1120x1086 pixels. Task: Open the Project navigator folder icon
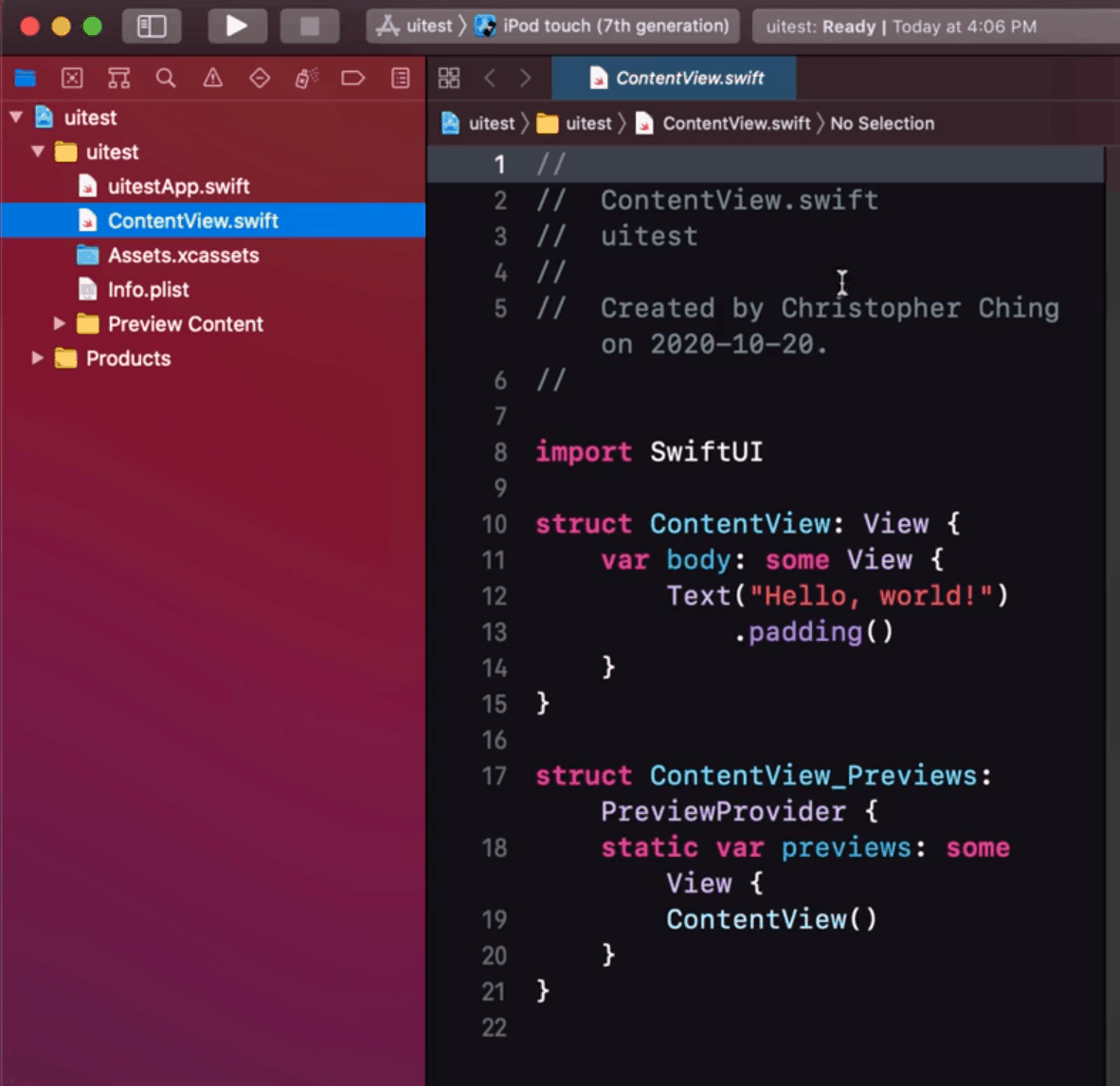(x=25, y=78)
